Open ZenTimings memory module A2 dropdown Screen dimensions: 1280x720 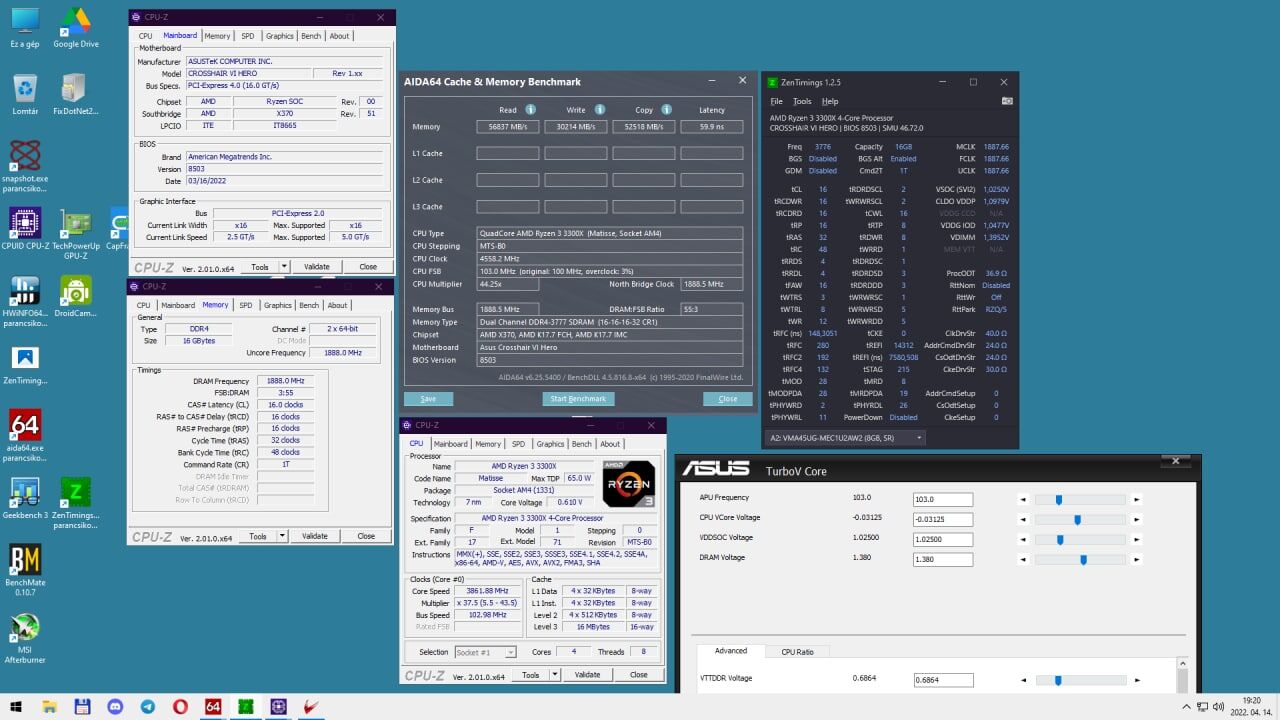click(x=845, y=438)
